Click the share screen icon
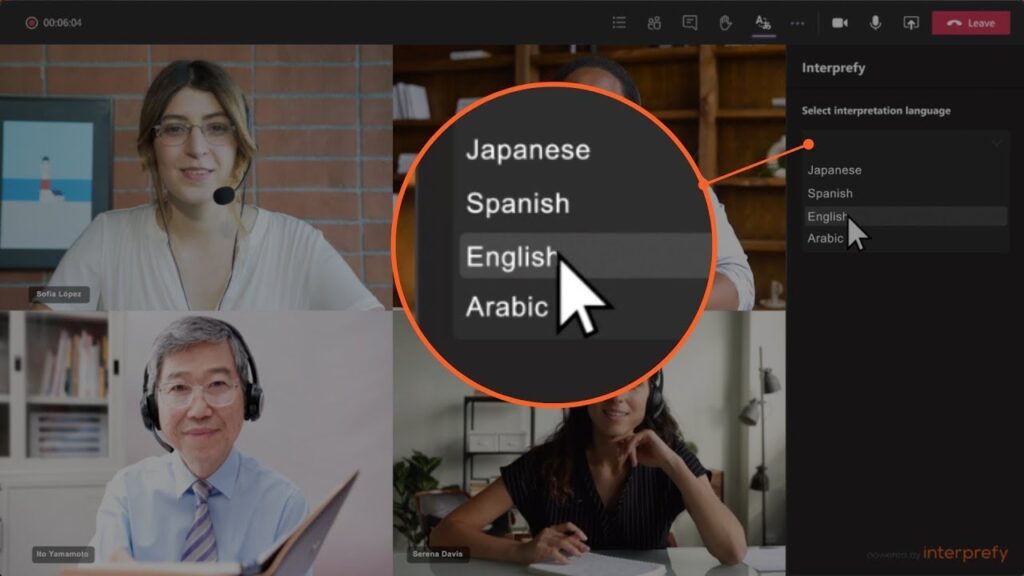Viewport: 1024px width, 576px height. pyautogui.click(x=910, y=23)
